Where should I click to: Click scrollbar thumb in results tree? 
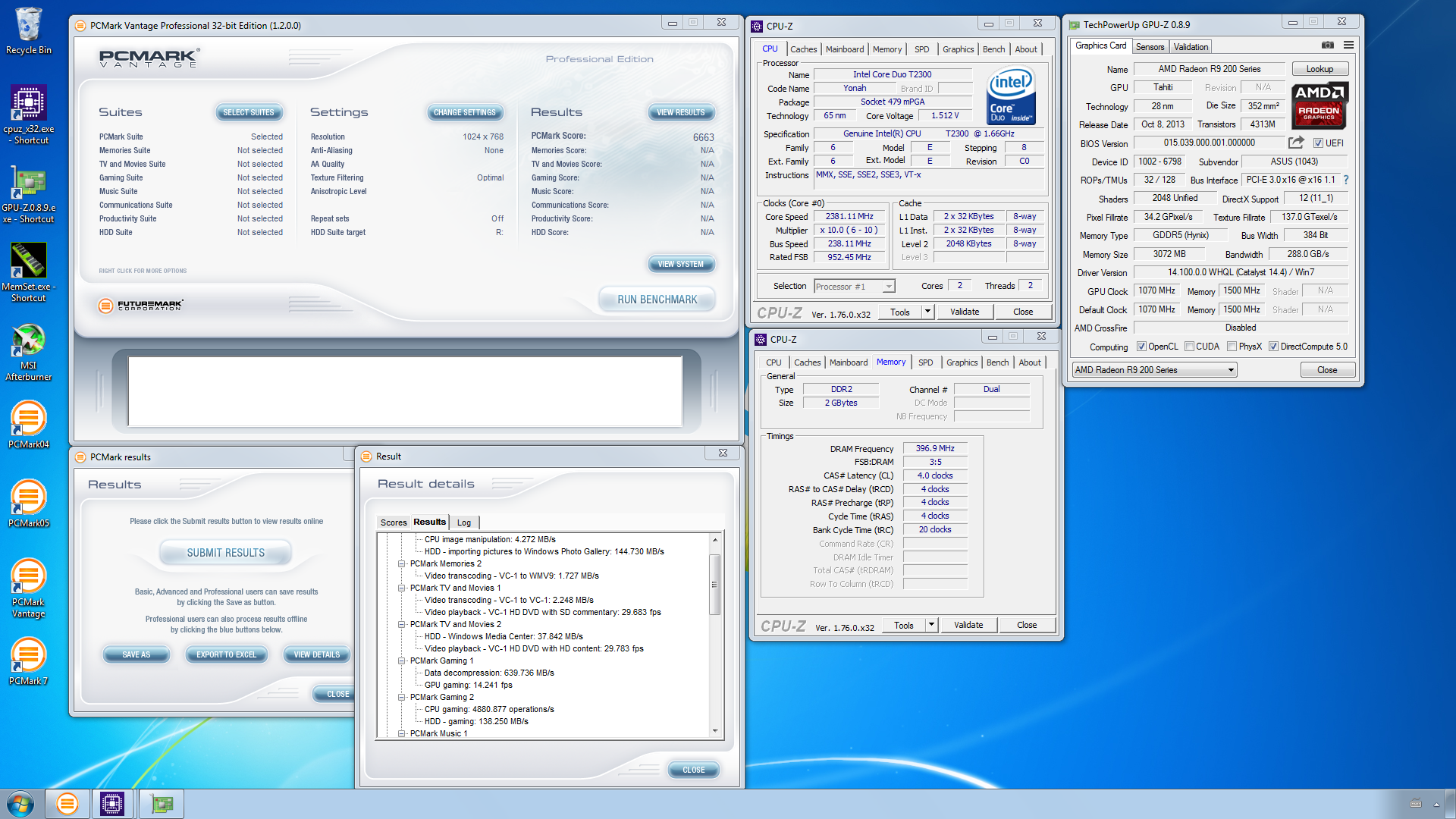[x=714, y=584]
